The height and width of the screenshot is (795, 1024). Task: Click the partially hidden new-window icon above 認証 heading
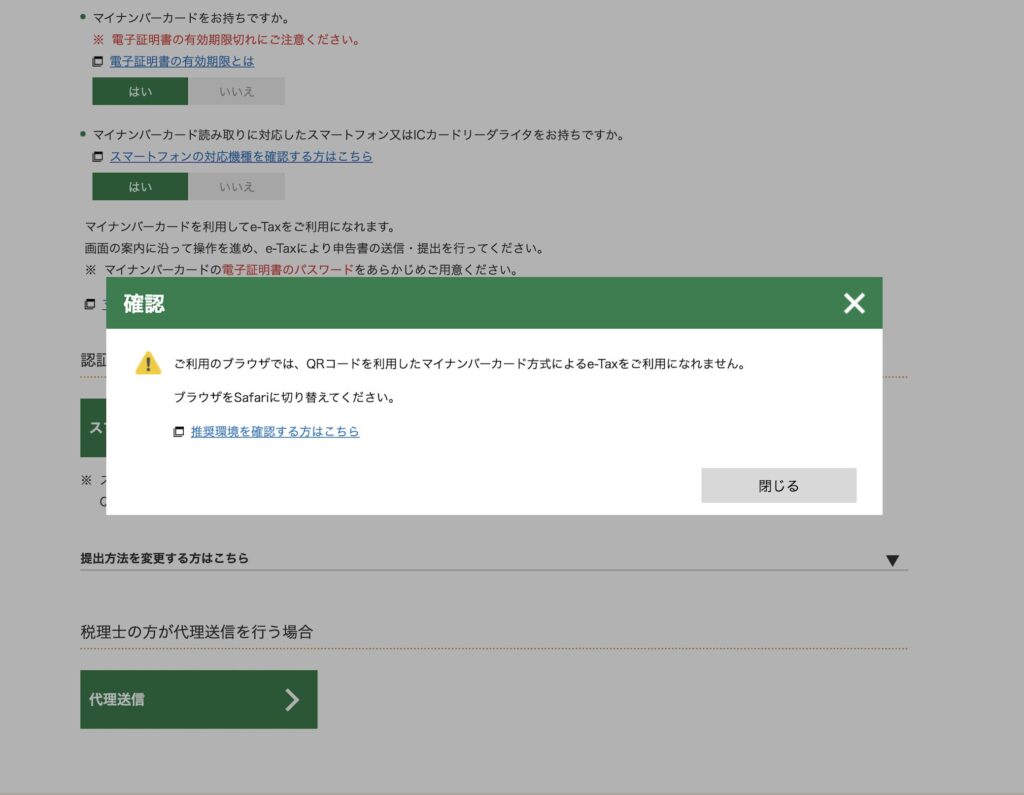coord(90,304)
